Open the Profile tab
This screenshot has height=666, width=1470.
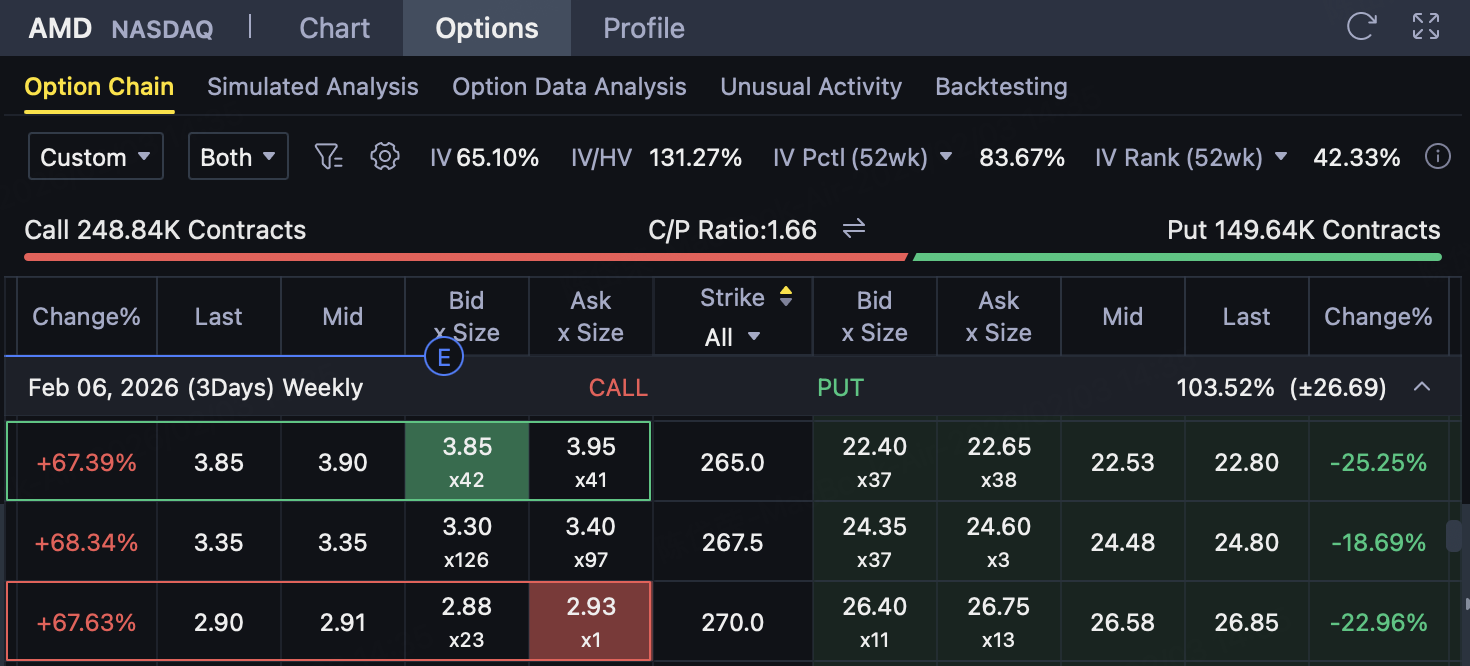pos(643,28)
